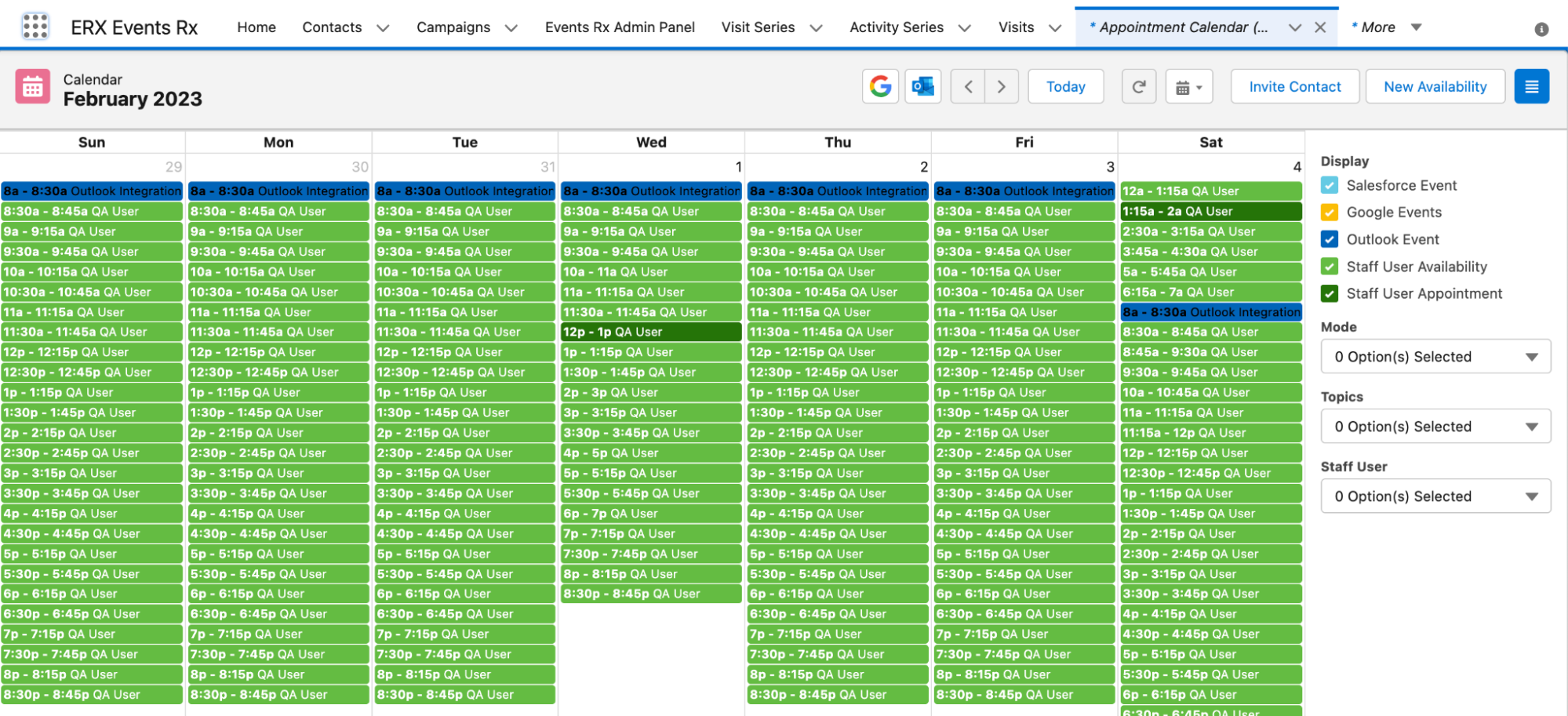Viewport: 1568px width, 716px height.
Task: Open the Staff User options dropdown
Action: point(1435,496)
